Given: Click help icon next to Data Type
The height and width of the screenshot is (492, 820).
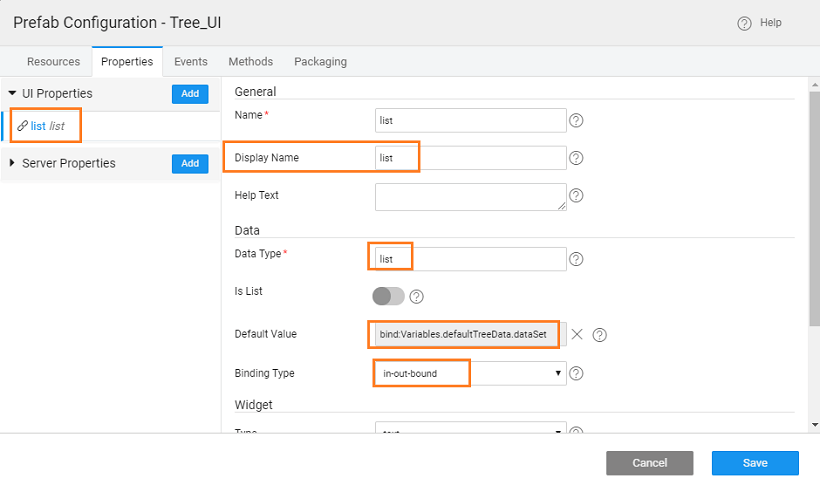Looking at the screenshot, I should click(576, 259).
